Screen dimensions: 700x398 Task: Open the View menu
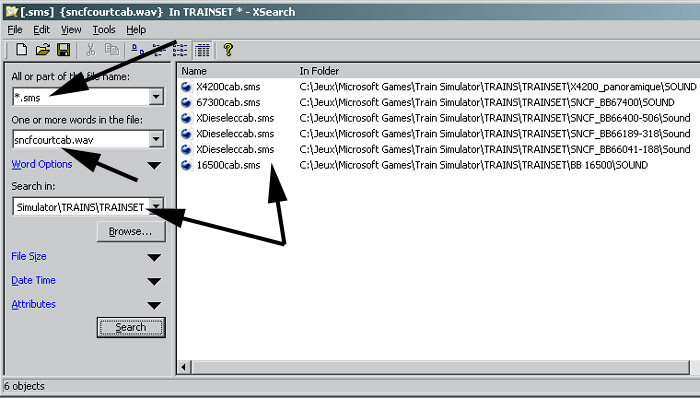click(x=71, y=30)
